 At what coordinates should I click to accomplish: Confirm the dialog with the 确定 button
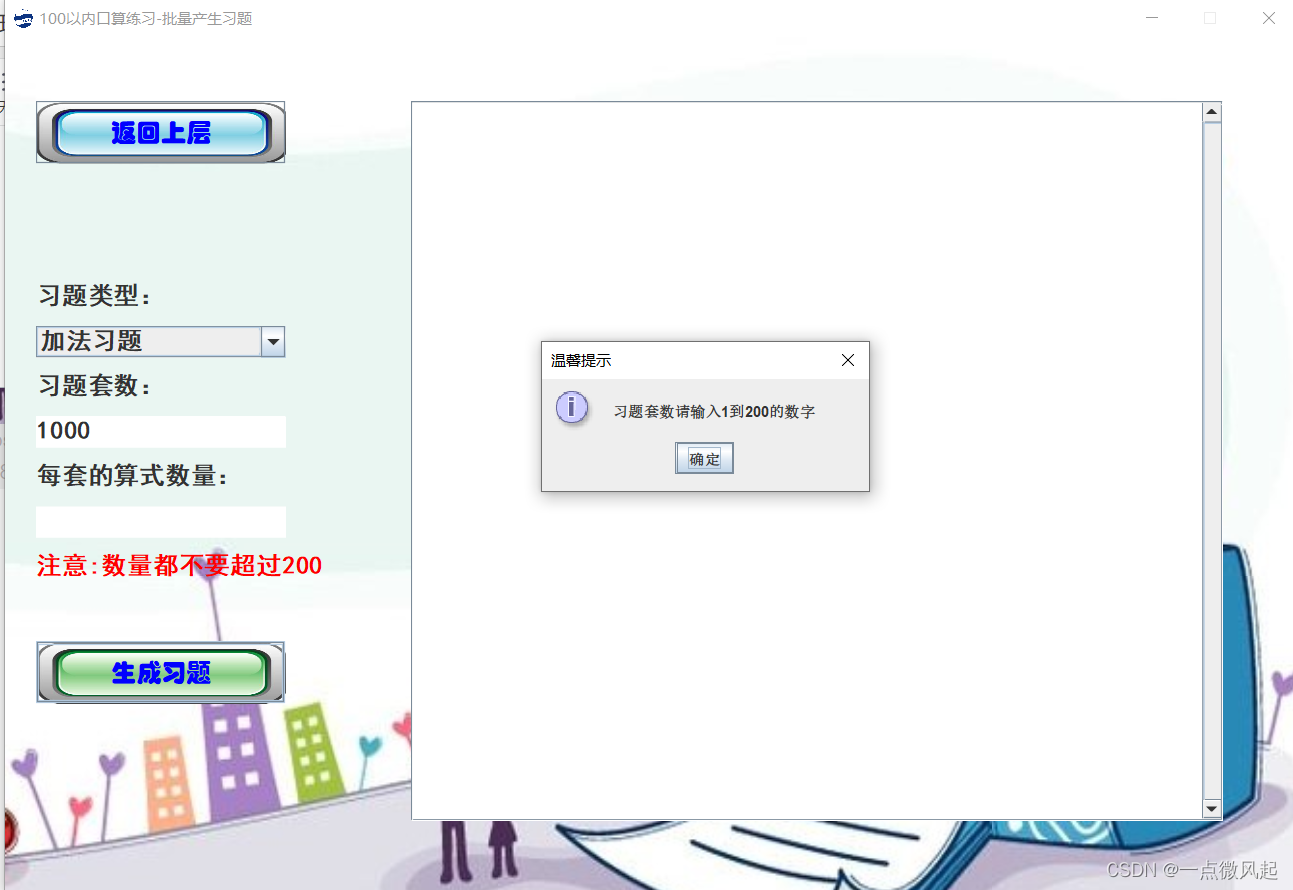tap(704, 458)
